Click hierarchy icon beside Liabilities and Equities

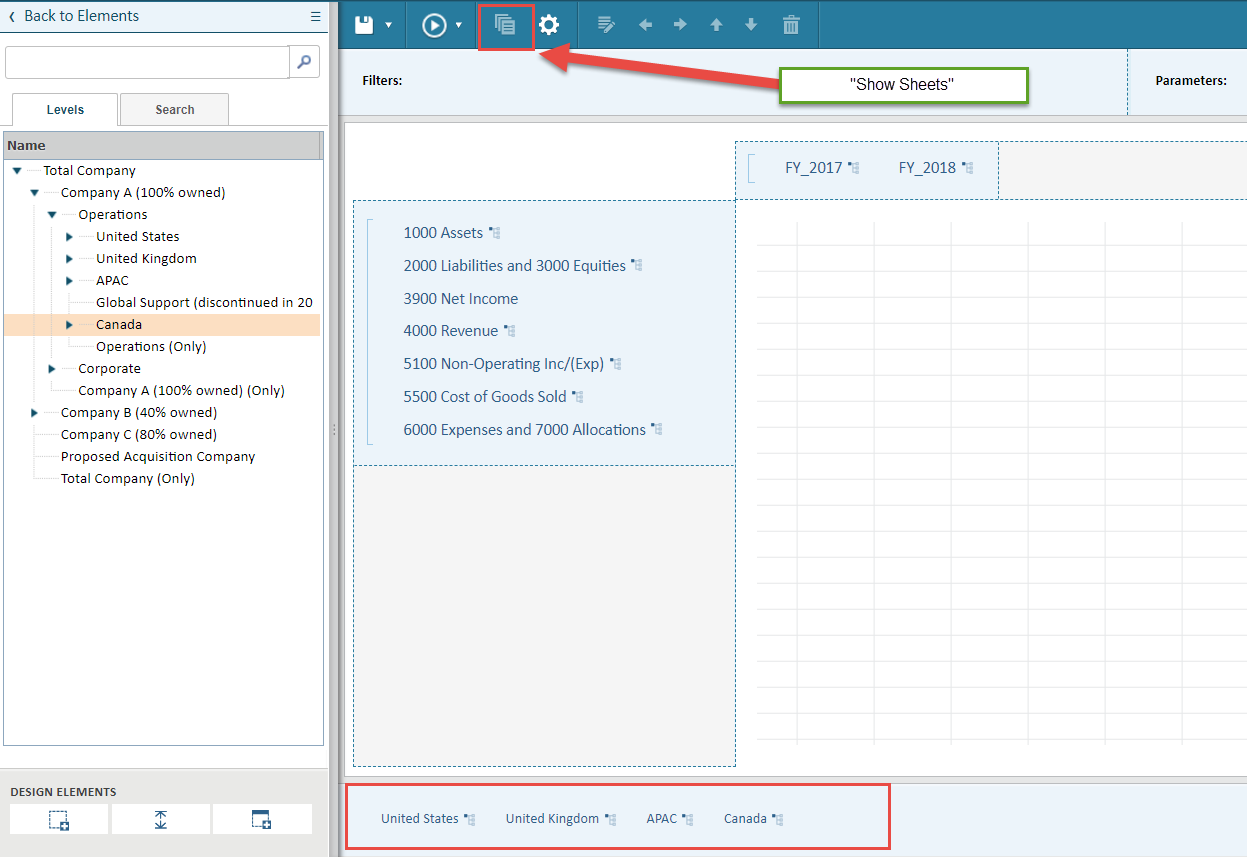[x=637, y=266]
